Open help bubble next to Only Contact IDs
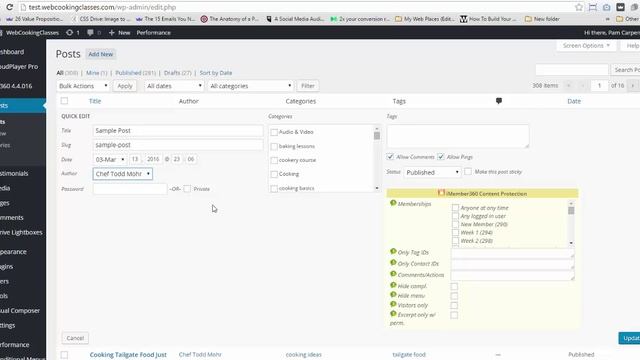The width and height of the screenshot is (640, 360). [x=393, y=263]
